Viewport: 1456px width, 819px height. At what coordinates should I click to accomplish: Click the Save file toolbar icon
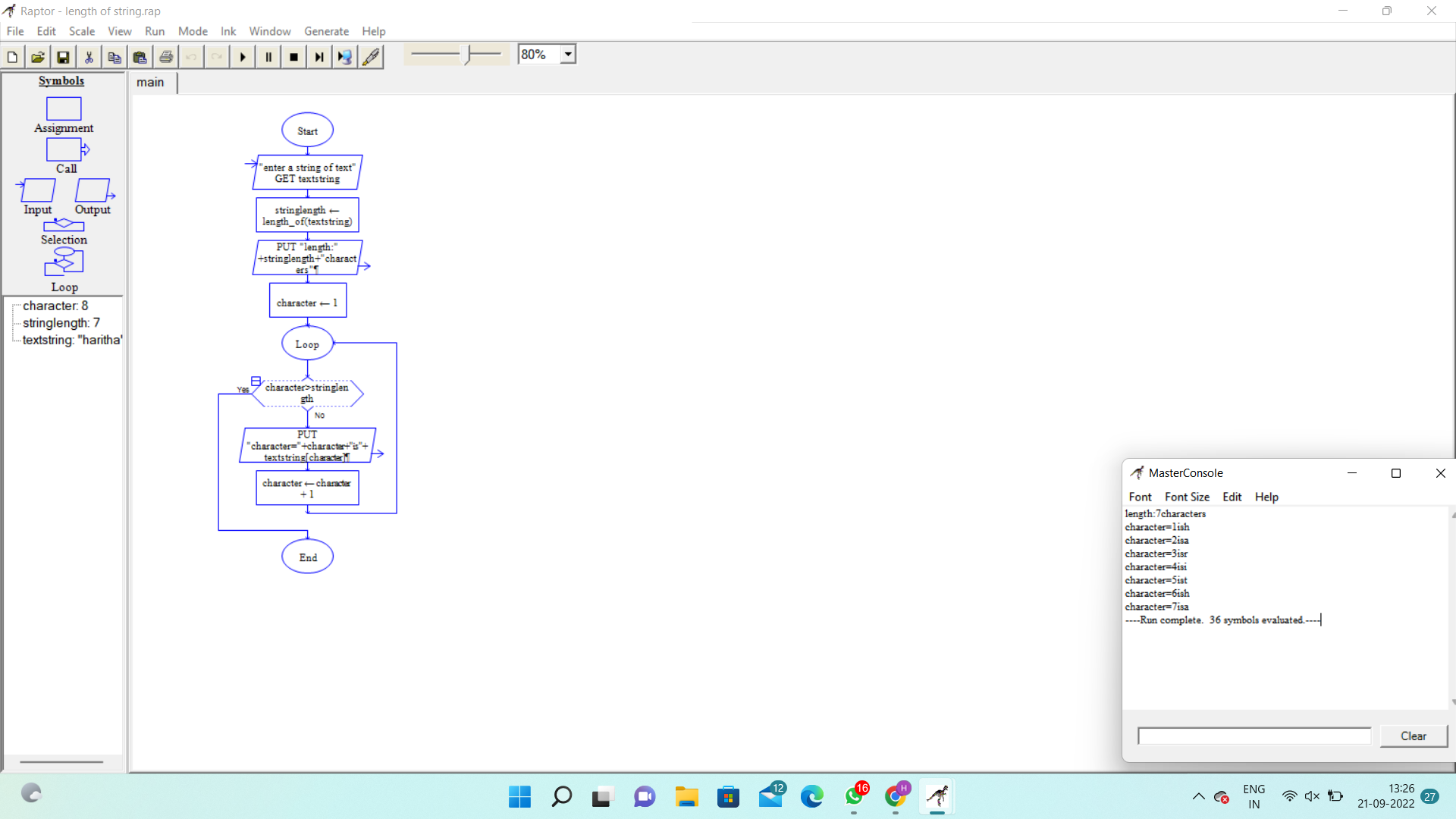(63, 57)
